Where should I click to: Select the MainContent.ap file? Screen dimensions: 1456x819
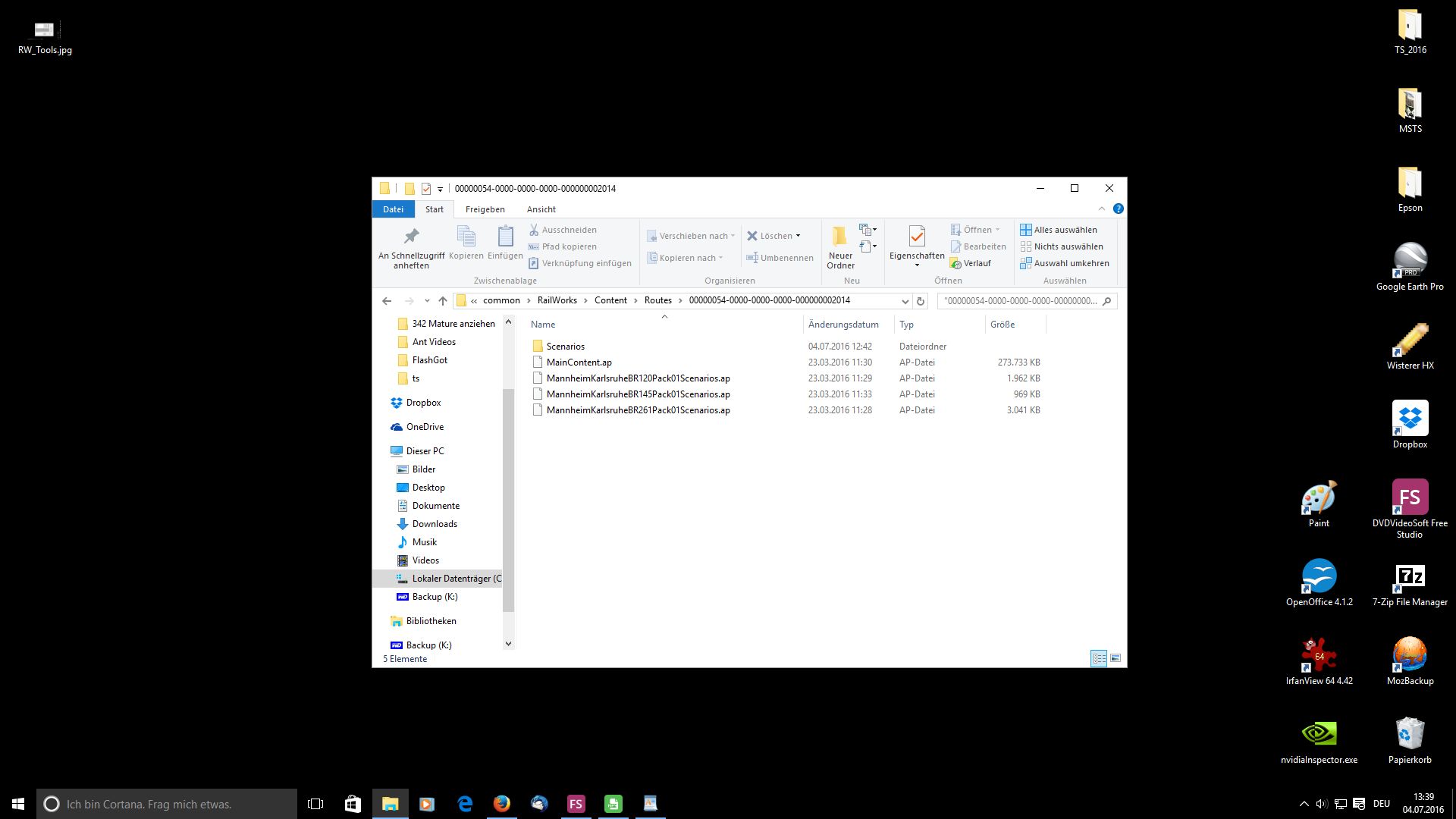point(579,362)
